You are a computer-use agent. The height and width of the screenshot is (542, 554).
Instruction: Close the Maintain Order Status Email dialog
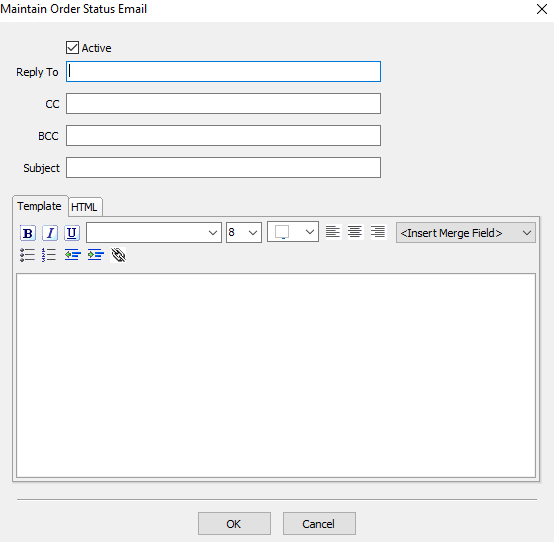click(542, 9)
